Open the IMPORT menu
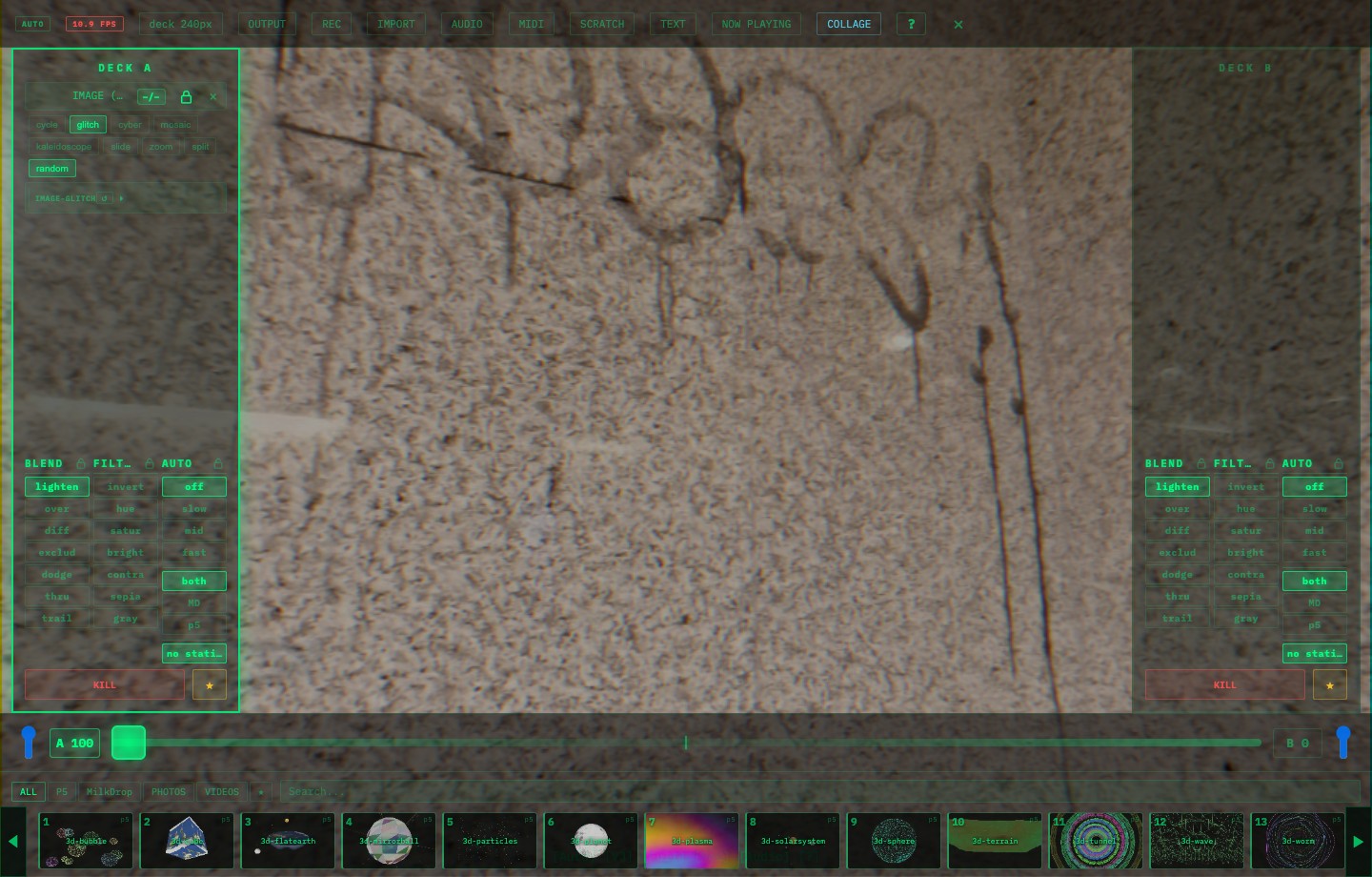 pos(396,24)
